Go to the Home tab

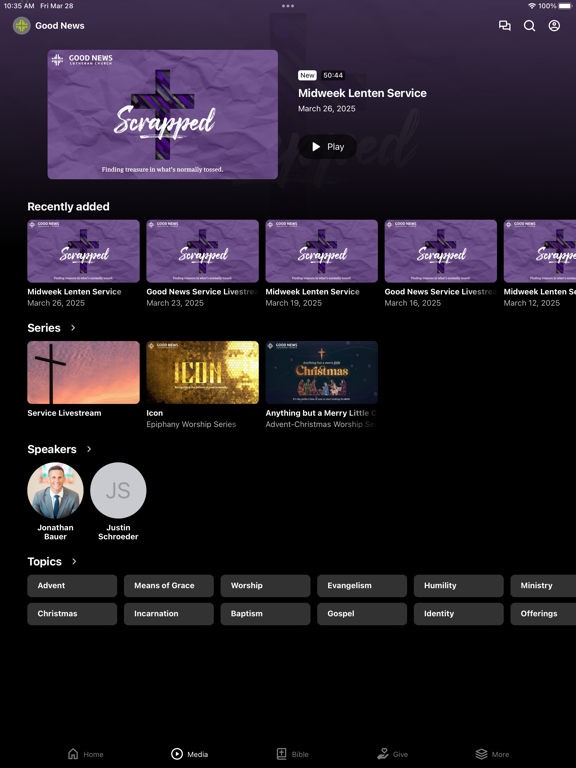85,754
